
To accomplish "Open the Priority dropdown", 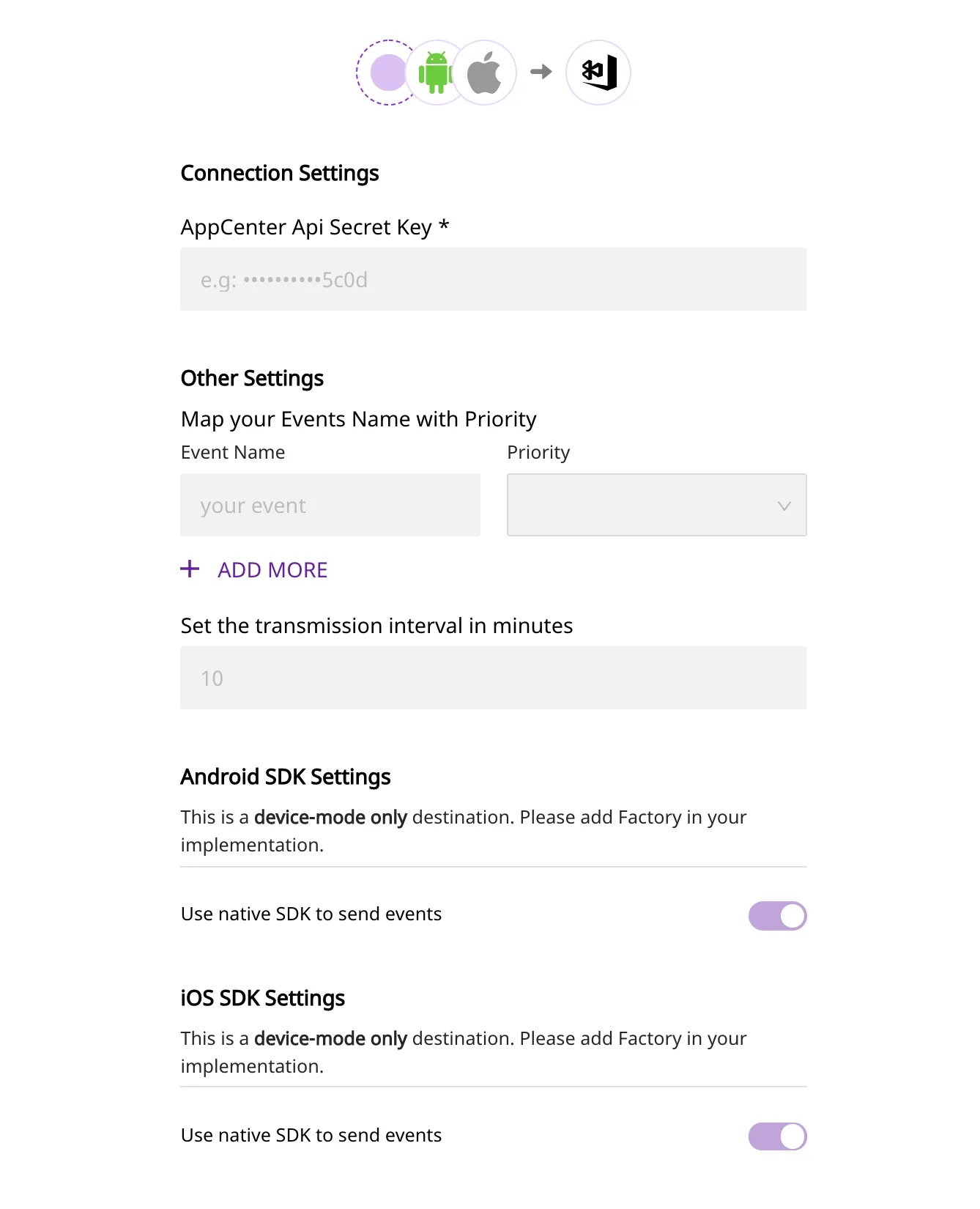I will [657, 505].
